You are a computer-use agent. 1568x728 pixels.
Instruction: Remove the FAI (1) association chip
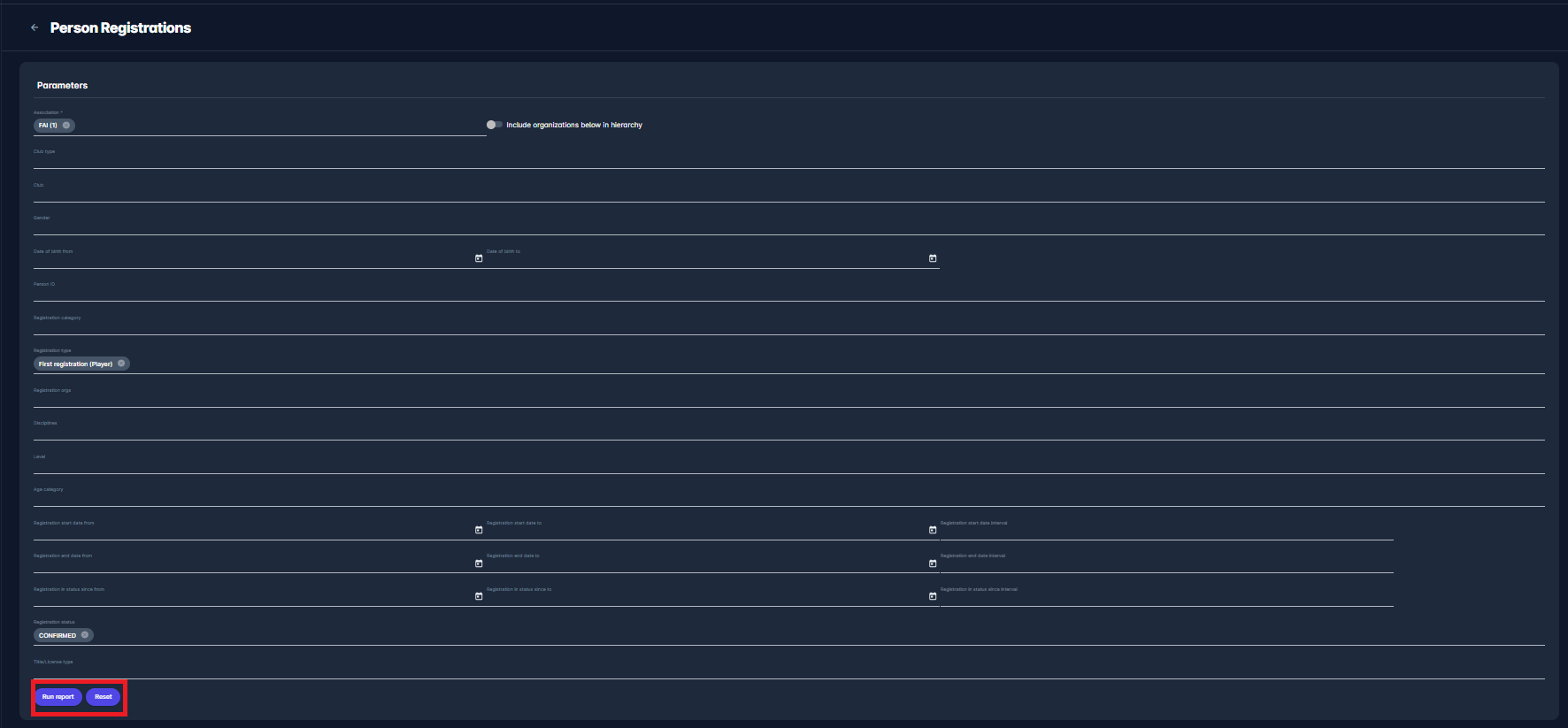coord(66,126)
